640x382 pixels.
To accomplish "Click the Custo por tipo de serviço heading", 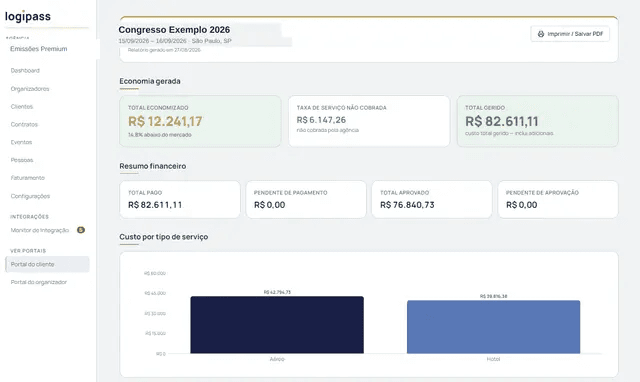I will [x=164, y=237].
